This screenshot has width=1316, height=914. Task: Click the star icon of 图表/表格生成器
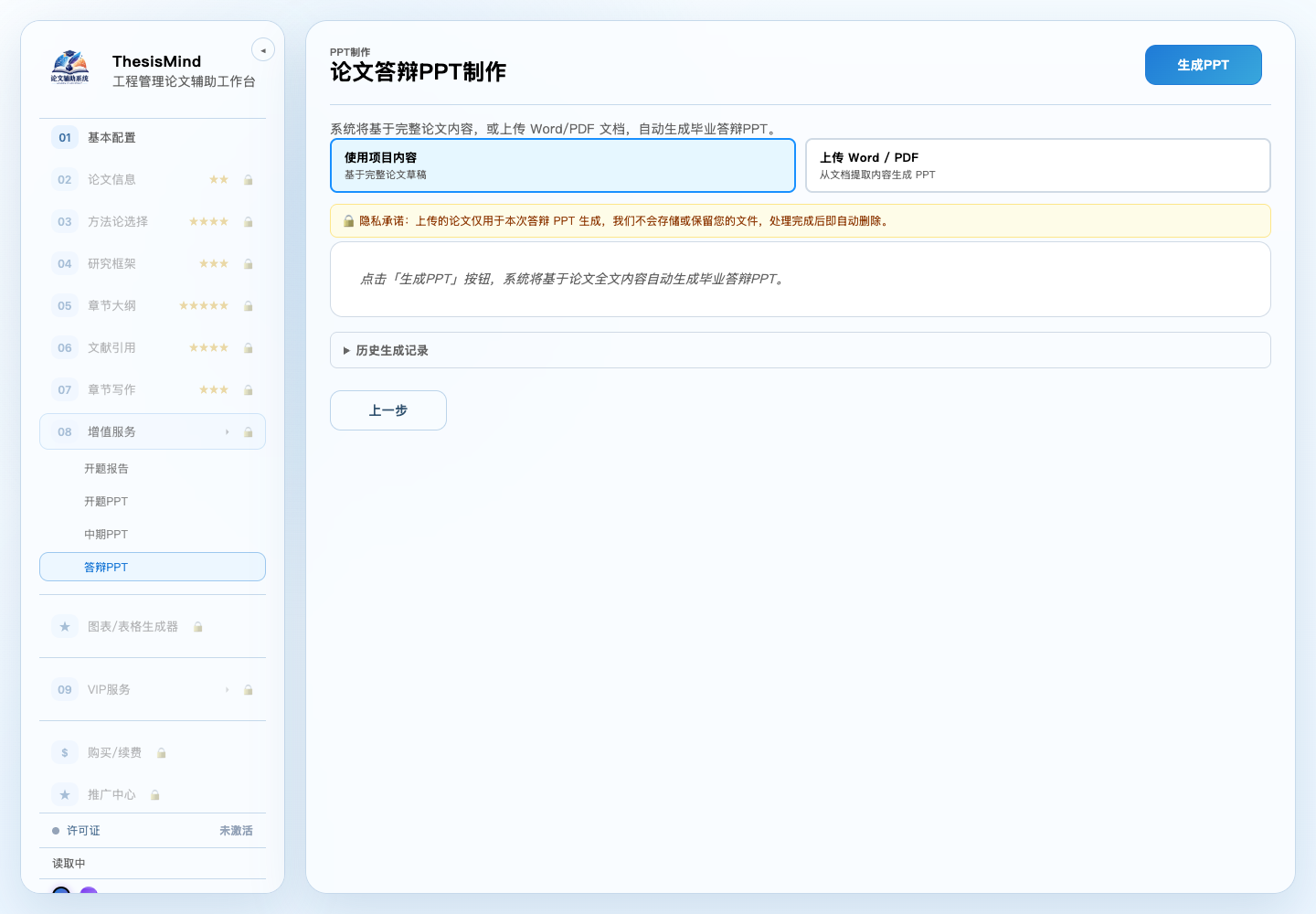(65, 627)
